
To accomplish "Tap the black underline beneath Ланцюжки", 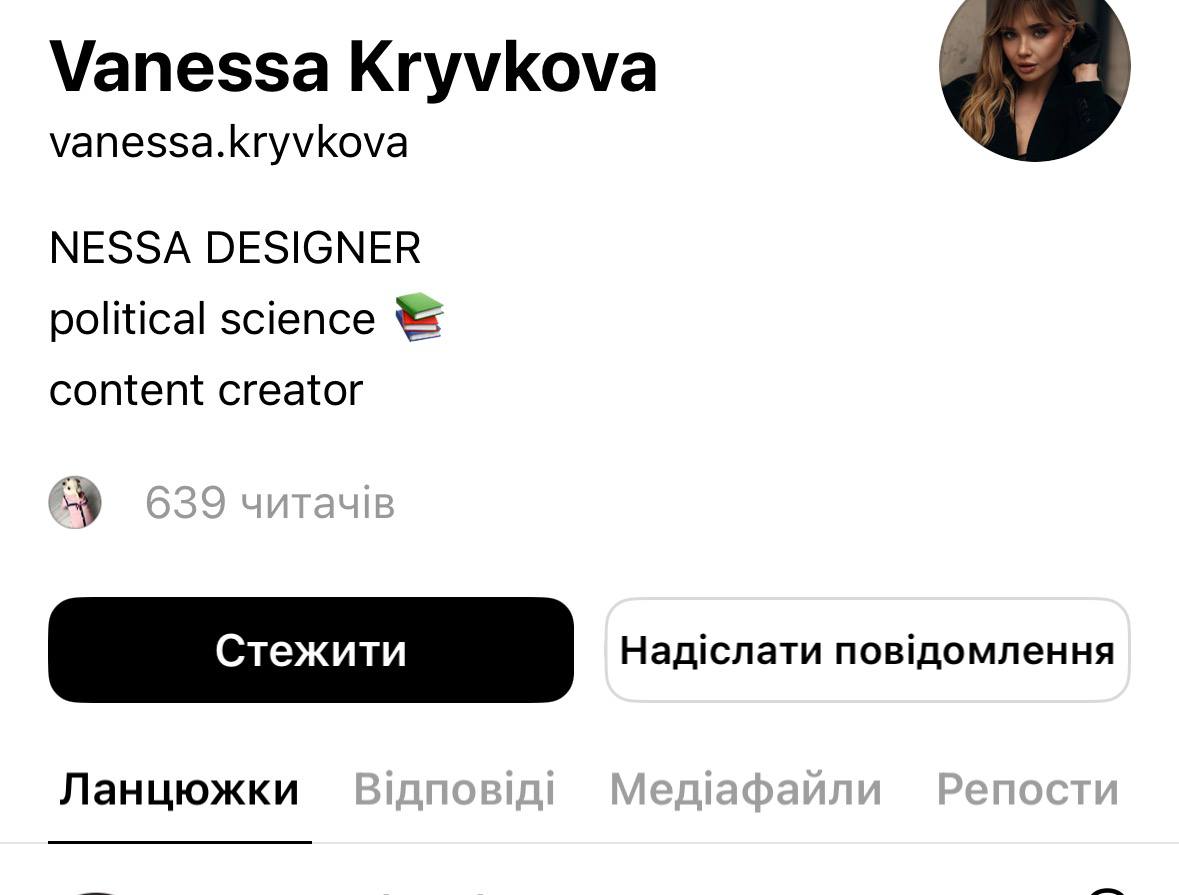I will point(179,840).
